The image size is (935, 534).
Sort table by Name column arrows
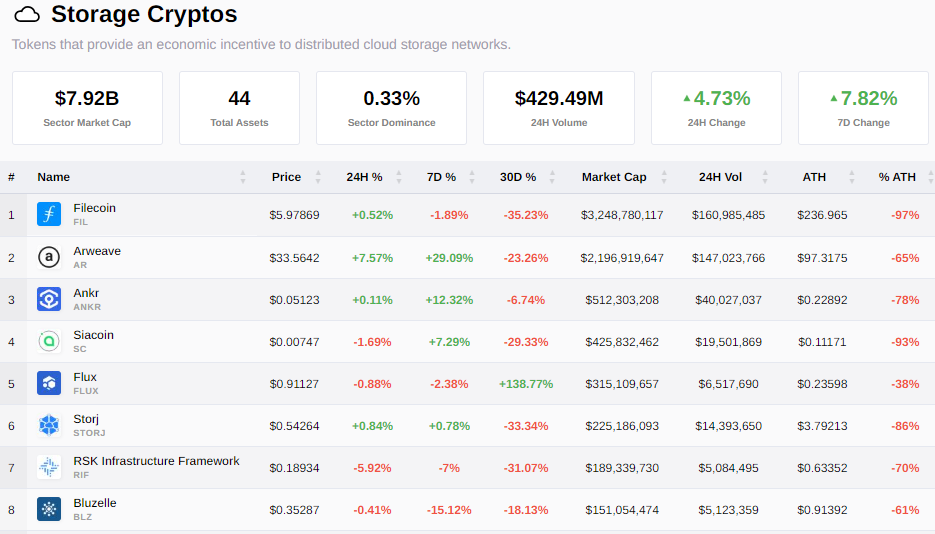point(243,177)
